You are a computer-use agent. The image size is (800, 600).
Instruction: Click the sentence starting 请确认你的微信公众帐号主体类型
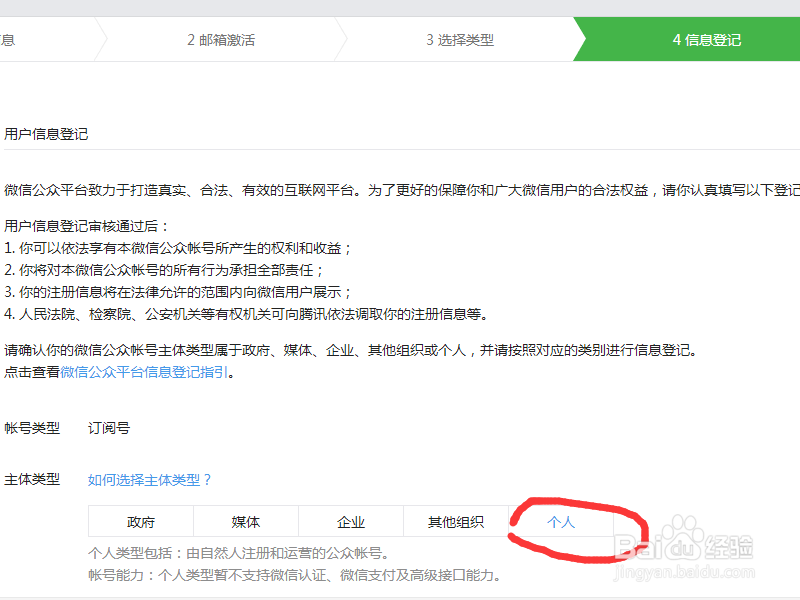pos(351,351)
